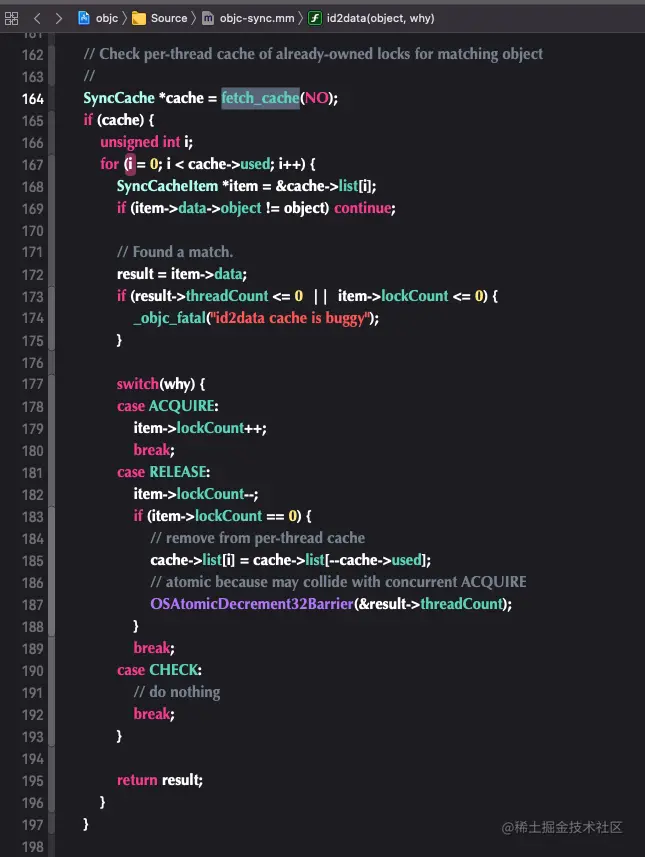
Task: Click the continue keyword on line 169
Action: coord(363,208)
